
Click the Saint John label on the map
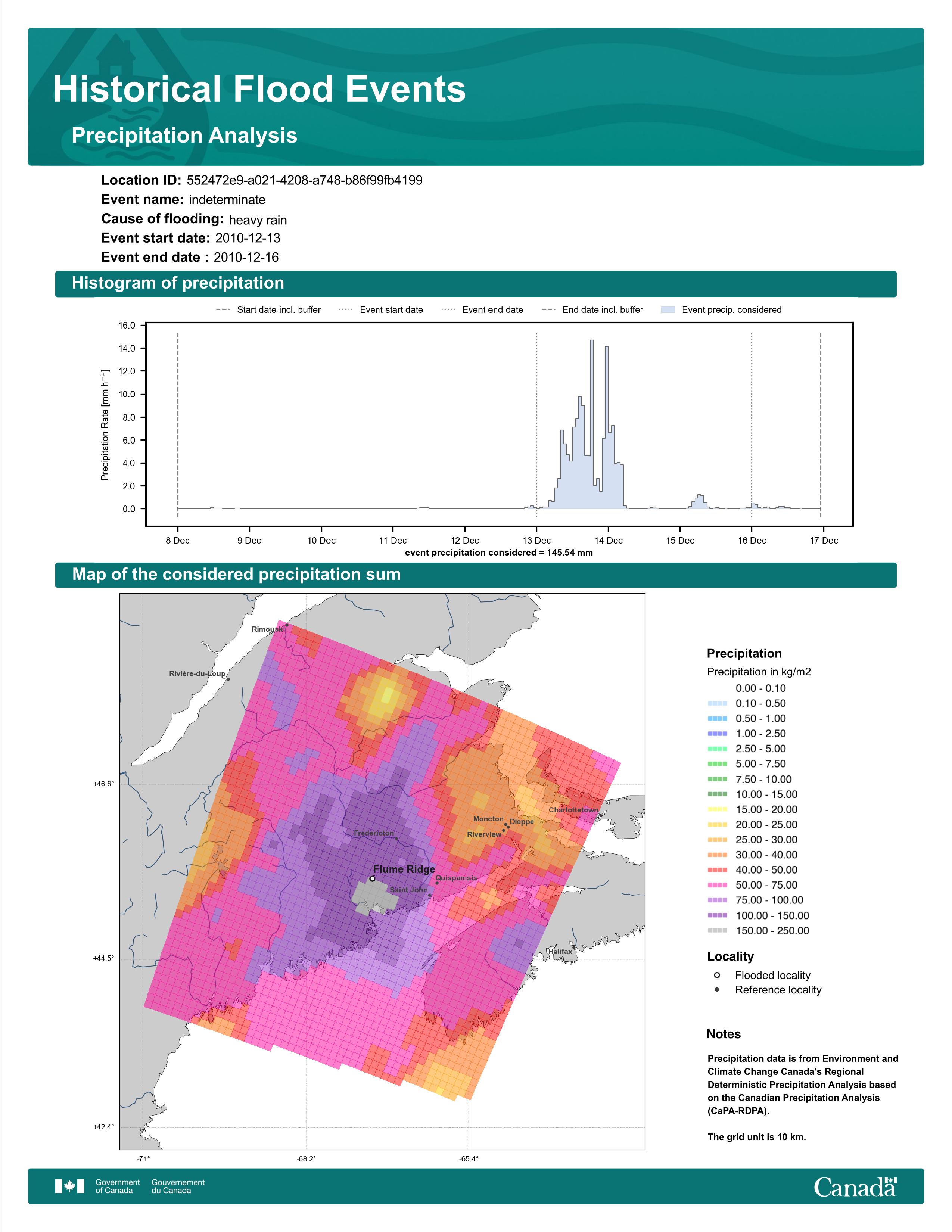click(408, 890)
